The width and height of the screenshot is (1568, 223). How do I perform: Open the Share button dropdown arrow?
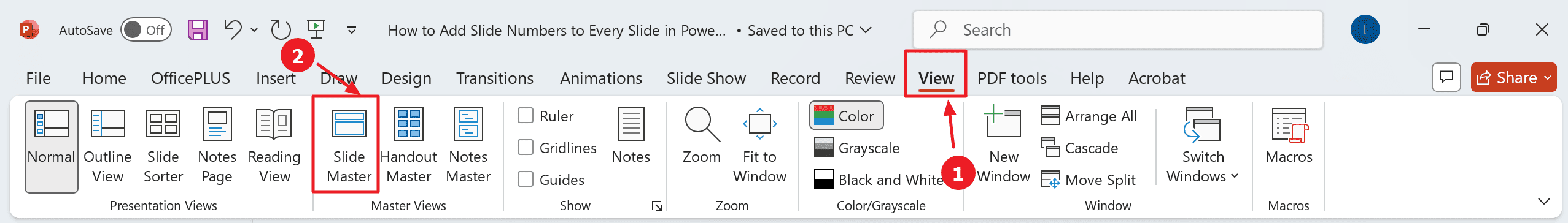click(x=1548, y=78)
